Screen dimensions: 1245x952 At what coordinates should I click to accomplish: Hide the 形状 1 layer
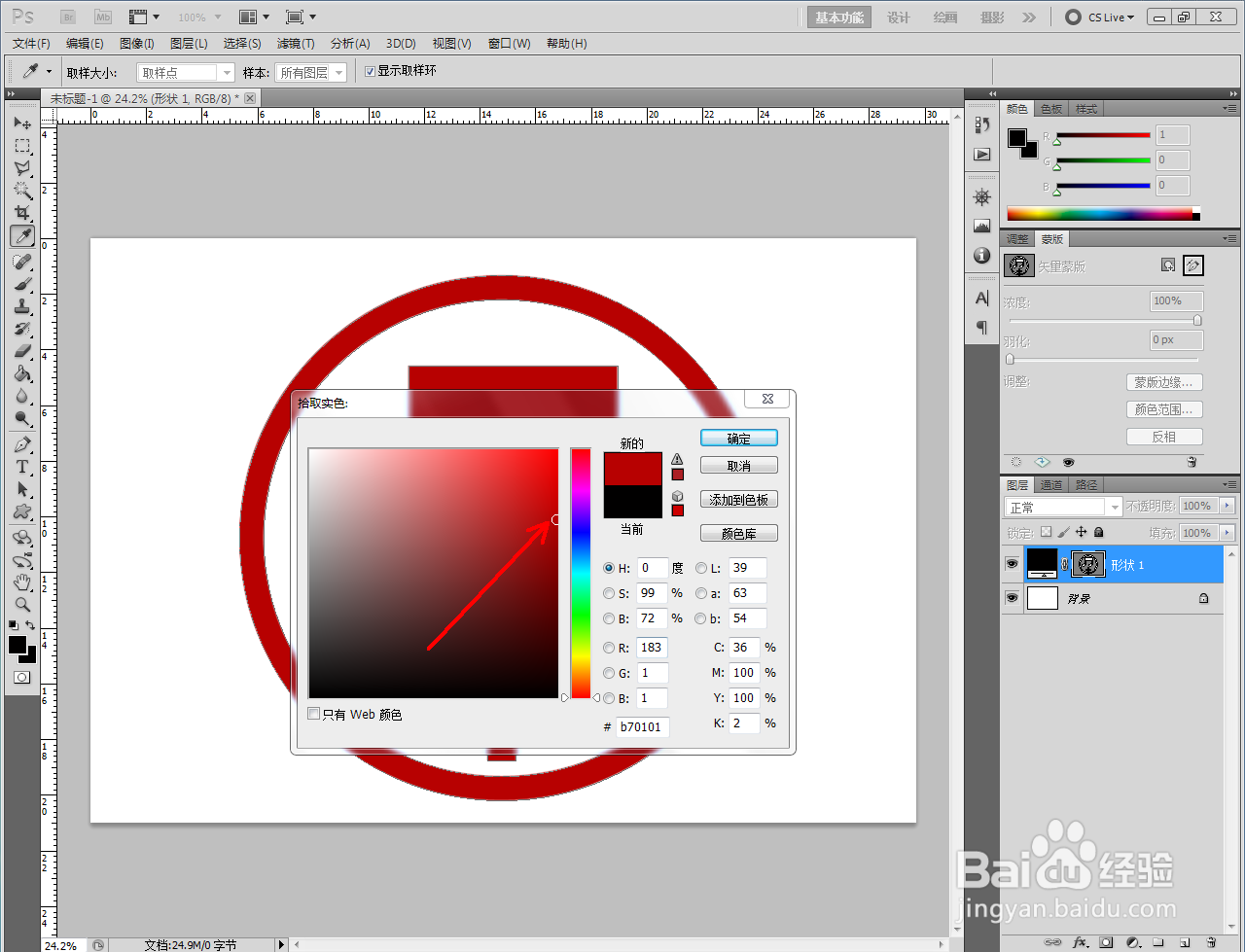click(1012, 564)
